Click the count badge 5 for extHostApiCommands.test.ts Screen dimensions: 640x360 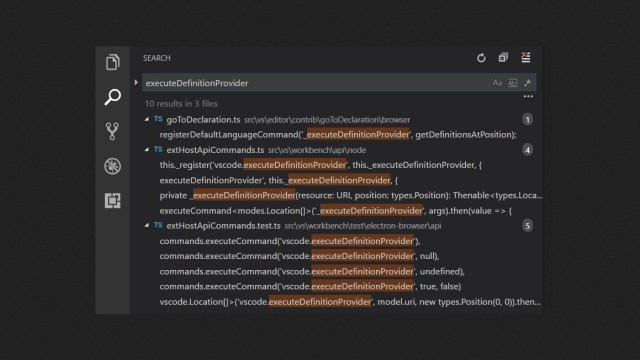point(527,226)
